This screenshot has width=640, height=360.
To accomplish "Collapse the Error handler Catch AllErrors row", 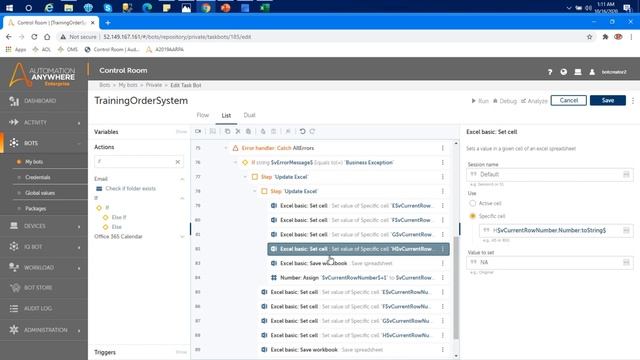I will 226,148.
